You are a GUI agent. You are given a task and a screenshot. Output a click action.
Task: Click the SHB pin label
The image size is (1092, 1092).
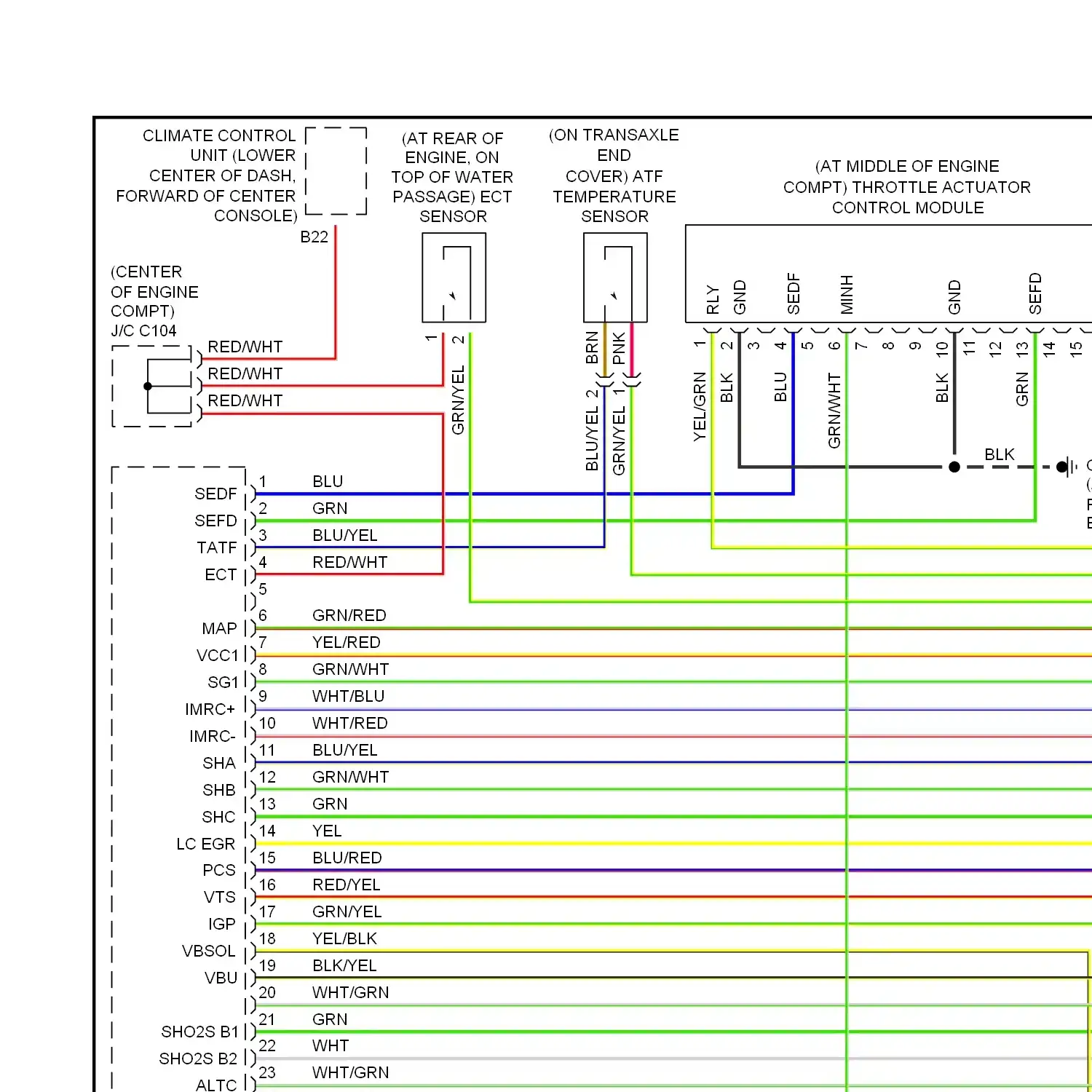click(219, 790)
